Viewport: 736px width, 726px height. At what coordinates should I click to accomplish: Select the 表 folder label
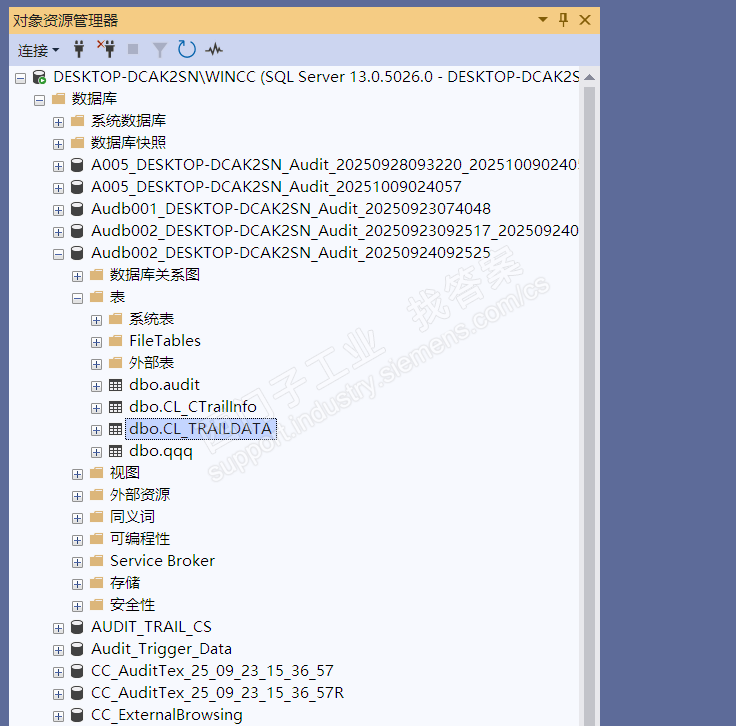click(x=117, y=297)
